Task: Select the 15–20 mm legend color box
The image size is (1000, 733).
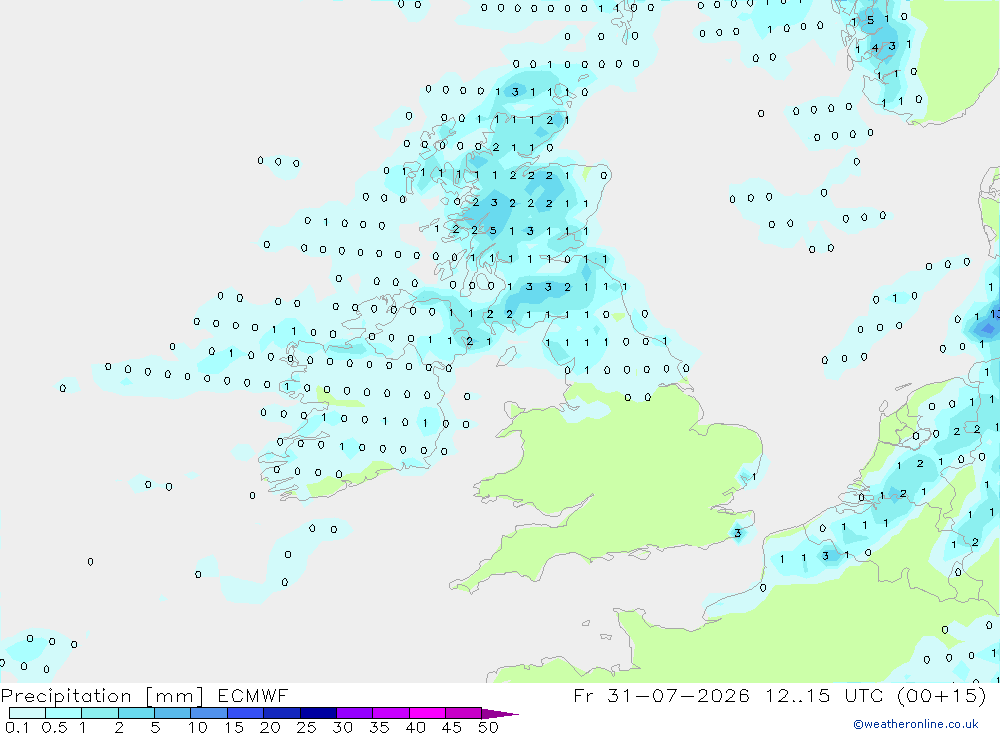Action: coord(245,713)
